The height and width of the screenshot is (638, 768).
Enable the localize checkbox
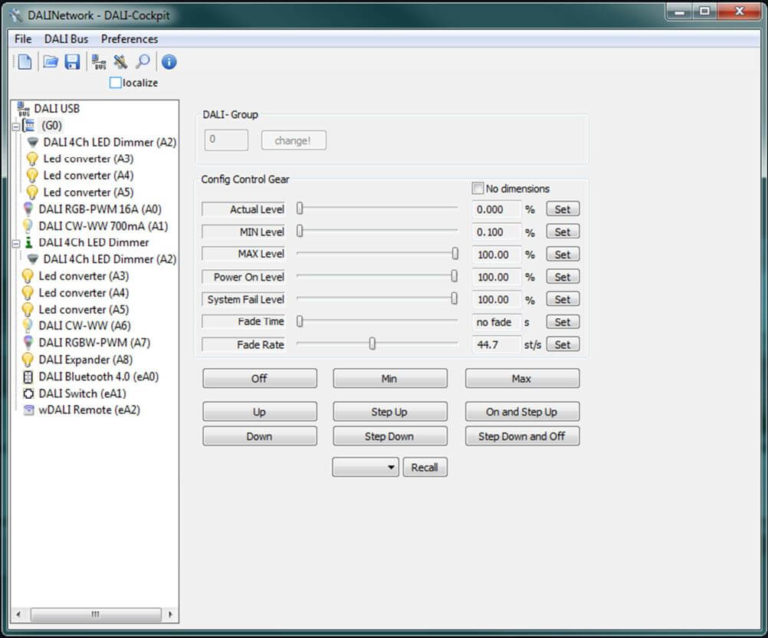(116, 83)
